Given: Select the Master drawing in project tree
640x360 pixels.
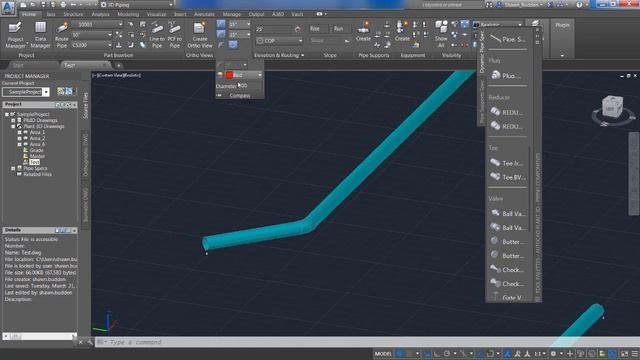Looking at the screenshot, I should pos(37,156).
